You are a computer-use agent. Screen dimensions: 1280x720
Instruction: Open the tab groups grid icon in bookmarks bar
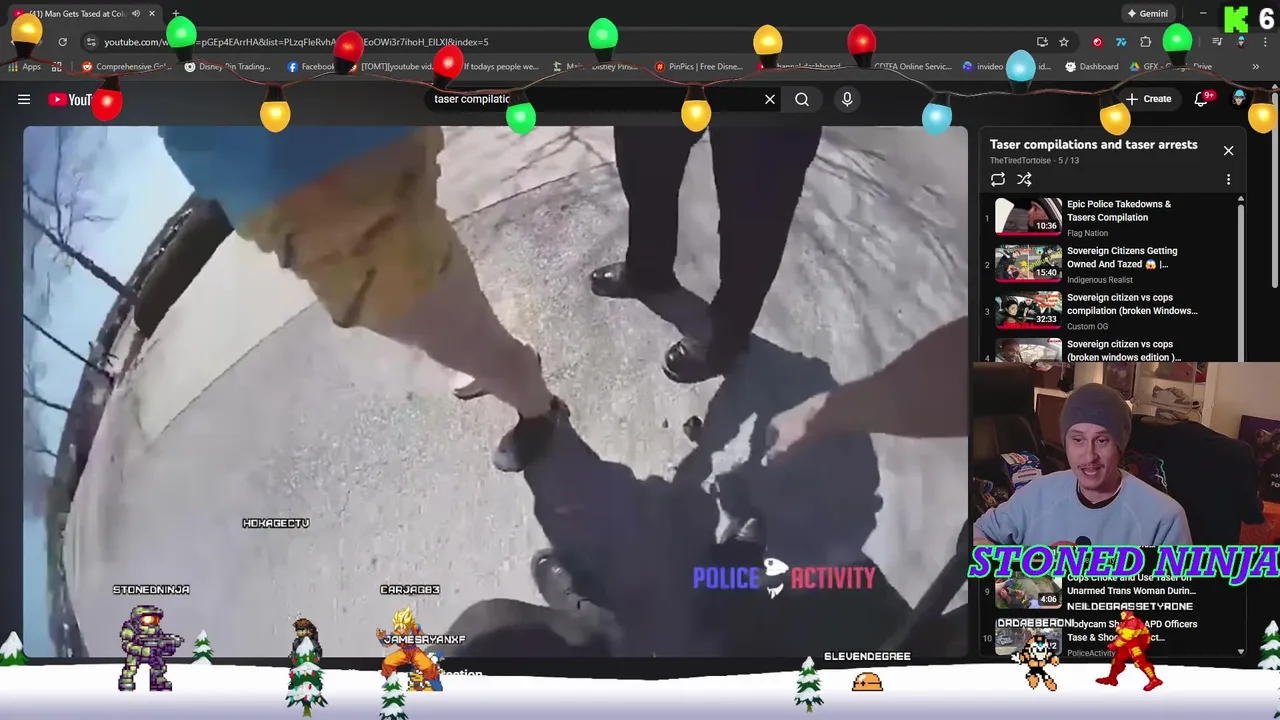[57, 67]
